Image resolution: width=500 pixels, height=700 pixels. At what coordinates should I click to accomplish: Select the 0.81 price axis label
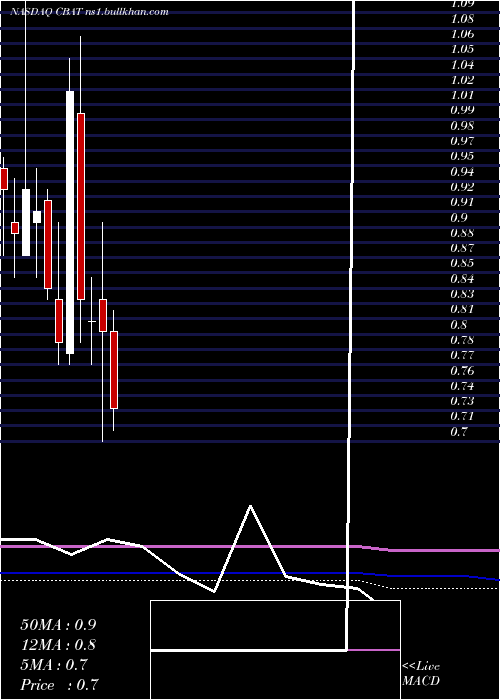click(462, 310)
